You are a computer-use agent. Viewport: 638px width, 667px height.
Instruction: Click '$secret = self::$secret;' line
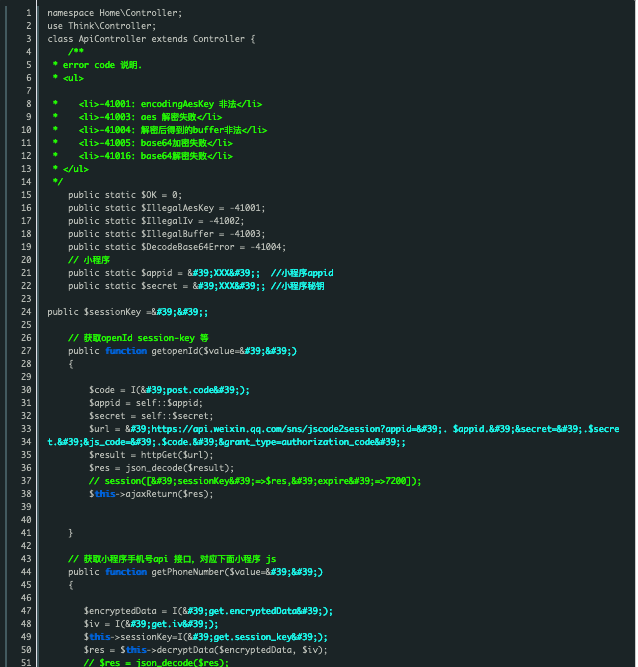pyautogui.click(x=151, y=416)
